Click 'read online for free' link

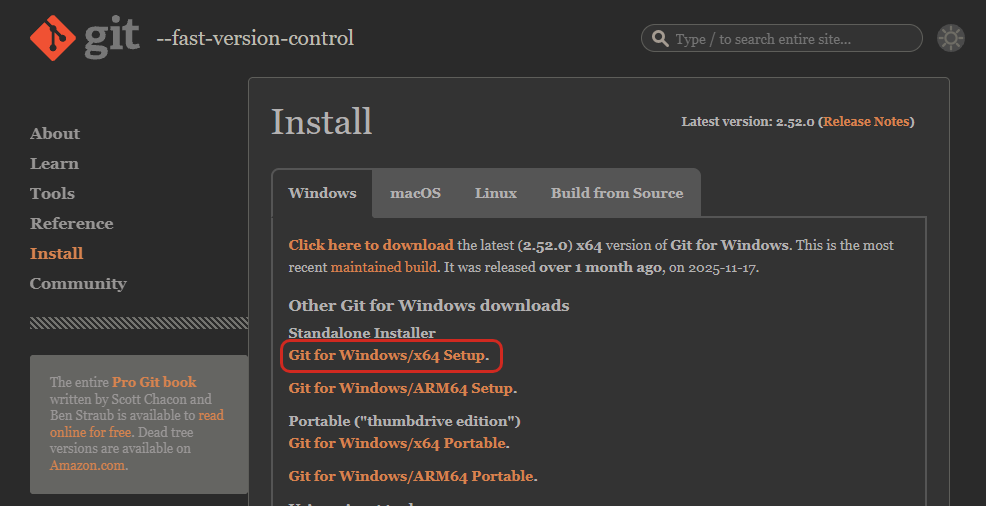point(136,424)
